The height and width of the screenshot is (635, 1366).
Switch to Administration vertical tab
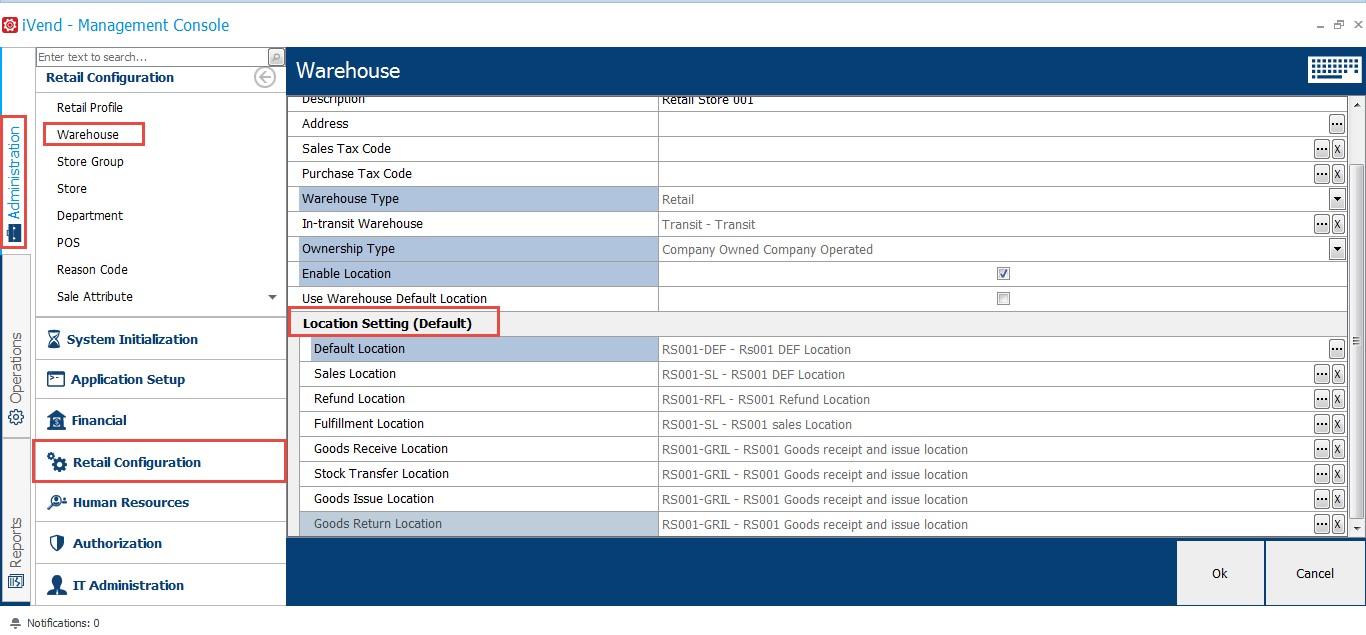(x=16, y=182)
